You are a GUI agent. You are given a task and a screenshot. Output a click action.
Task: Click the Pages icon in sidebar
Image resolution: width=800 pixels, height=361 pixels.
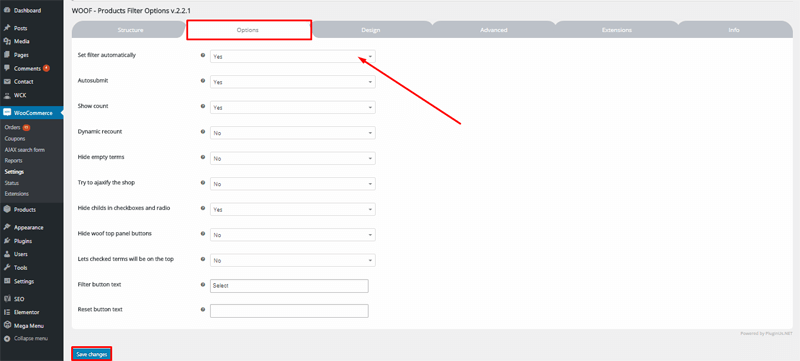7,55
